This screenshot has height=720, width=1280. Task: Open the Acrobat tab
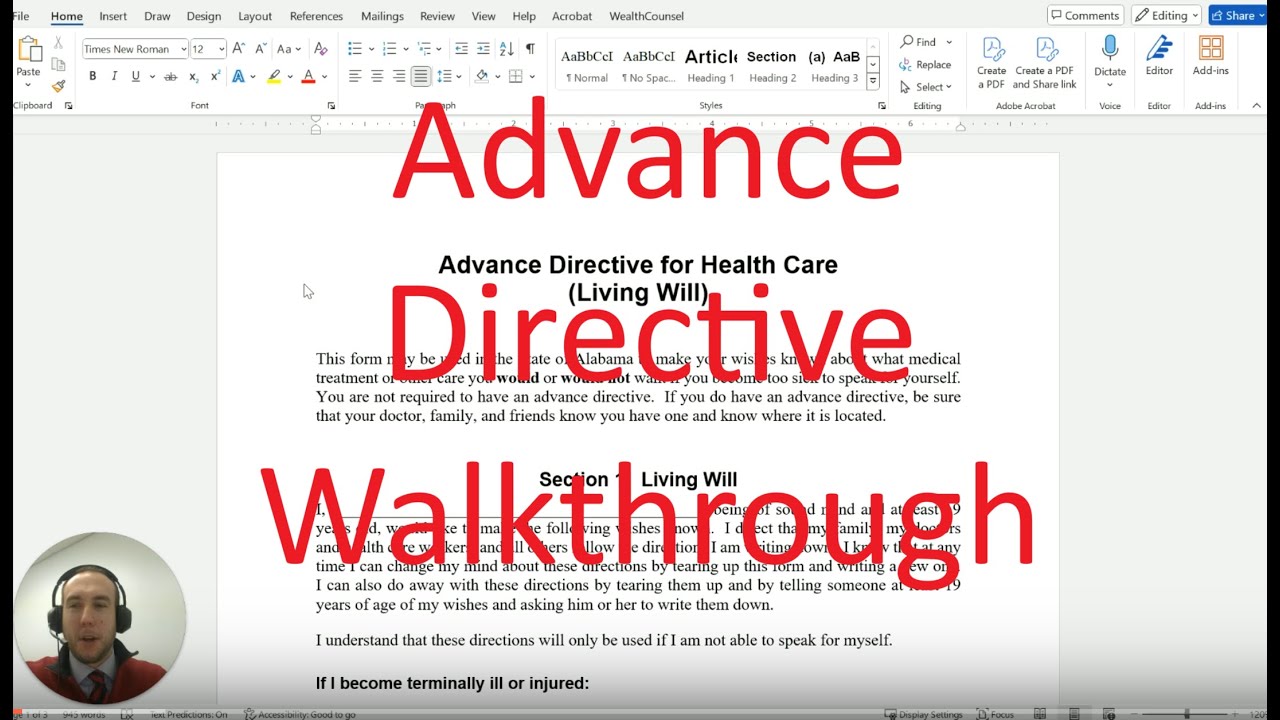click(572, 16)
